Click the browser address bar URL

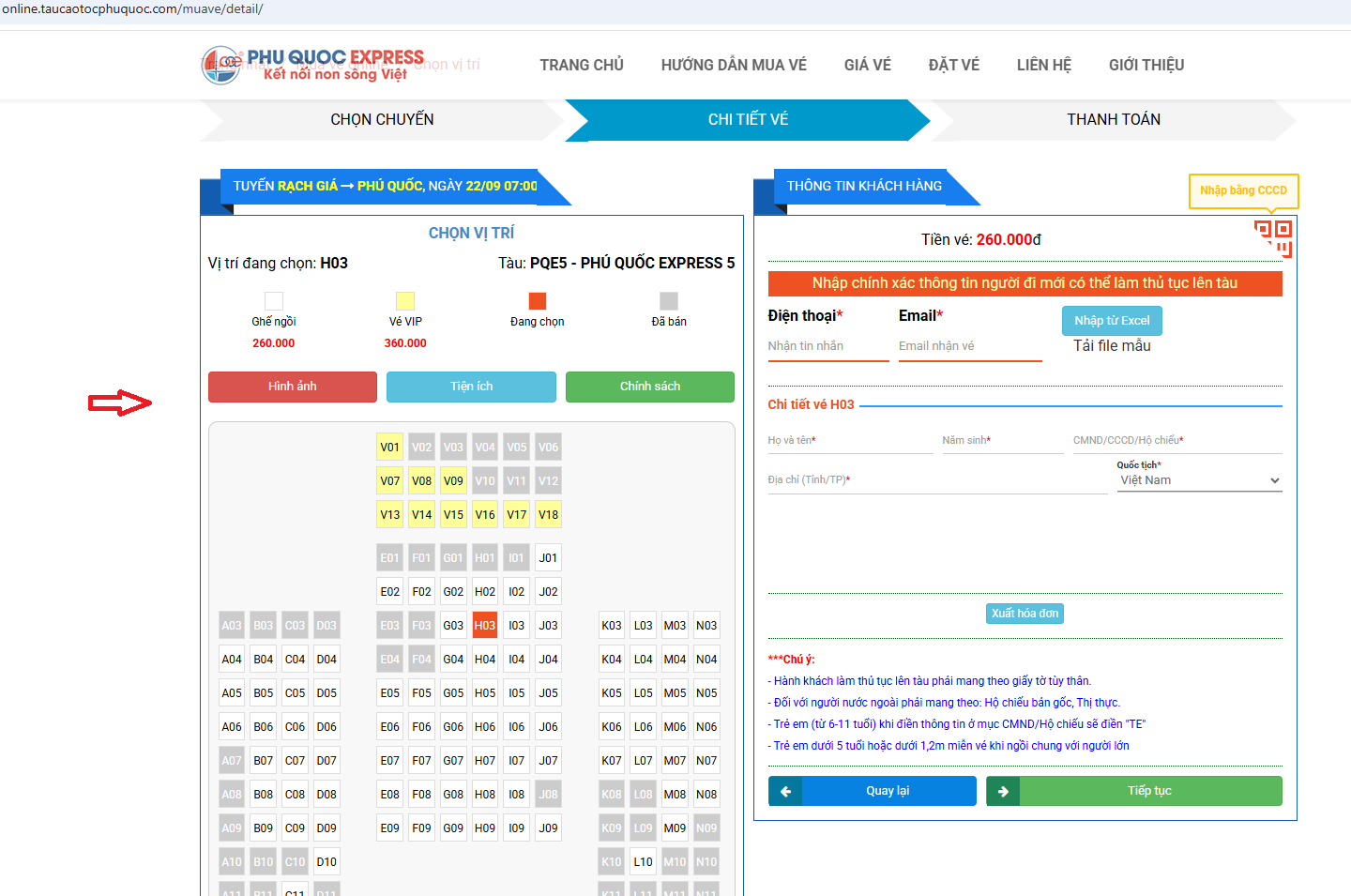[x=131, y=9]
